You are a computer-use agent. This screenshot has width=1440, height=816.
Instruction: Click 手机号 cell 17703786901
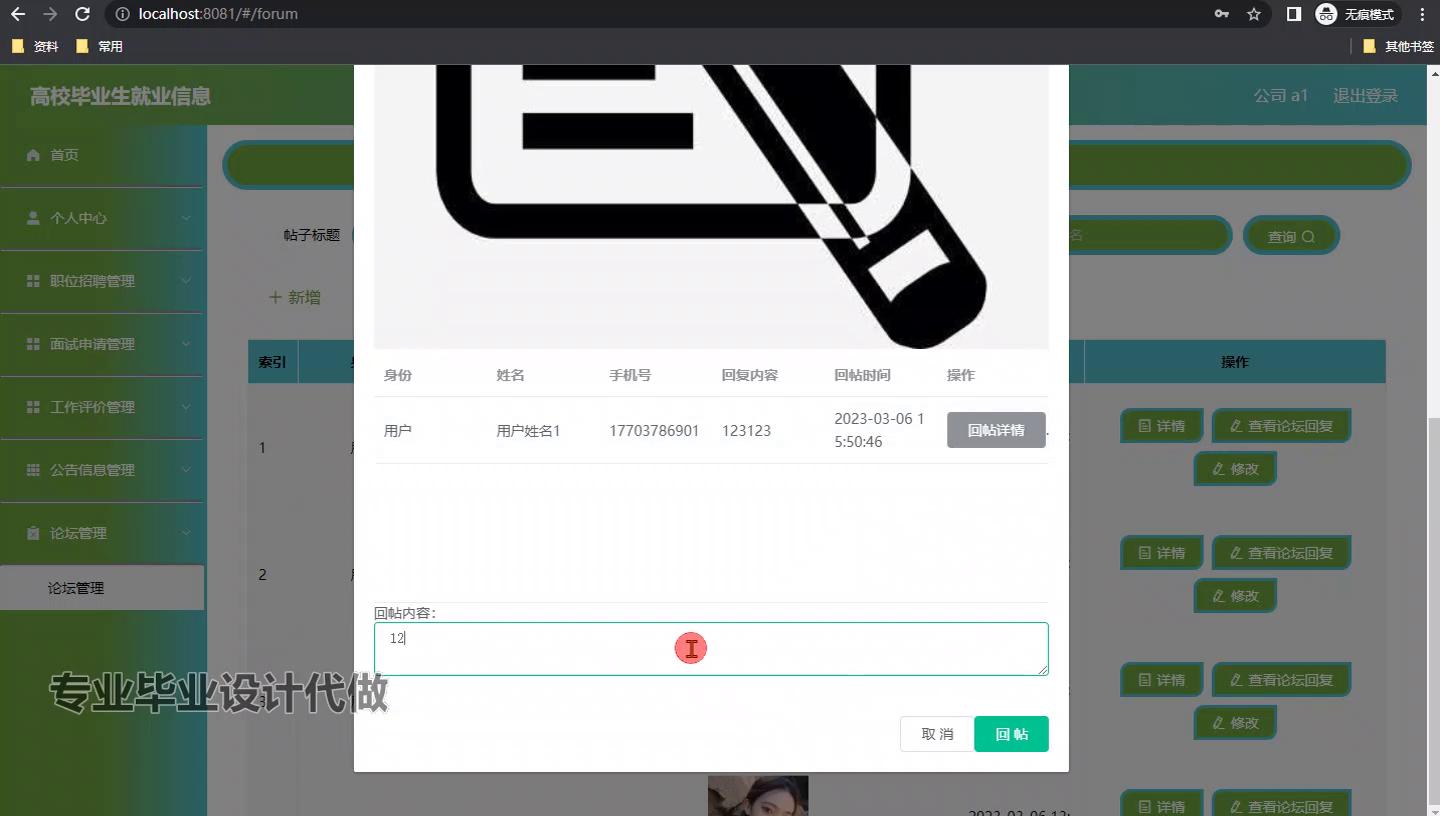click(x=654, y=431)
